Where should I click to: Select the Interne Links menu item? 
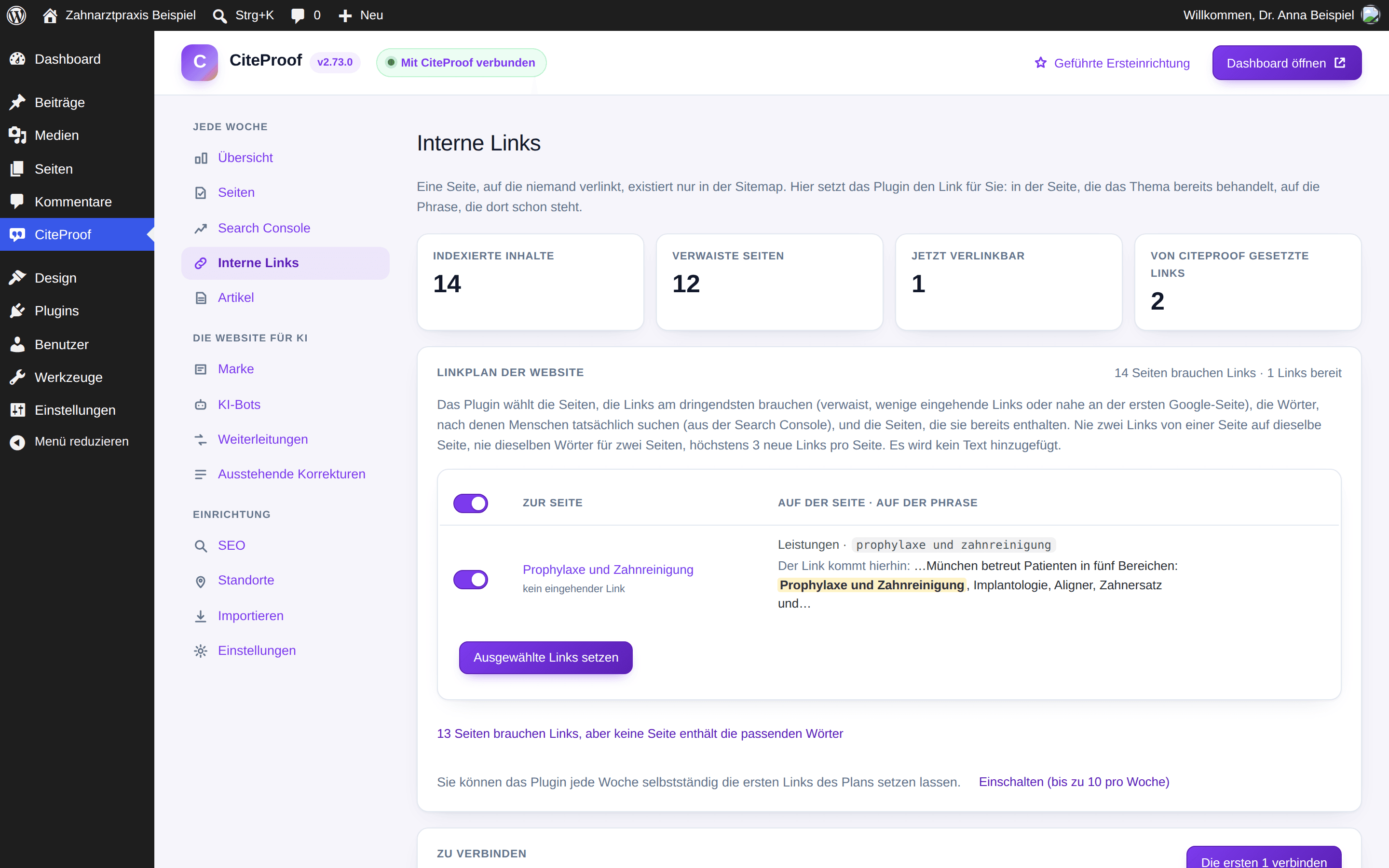[285, 263]
